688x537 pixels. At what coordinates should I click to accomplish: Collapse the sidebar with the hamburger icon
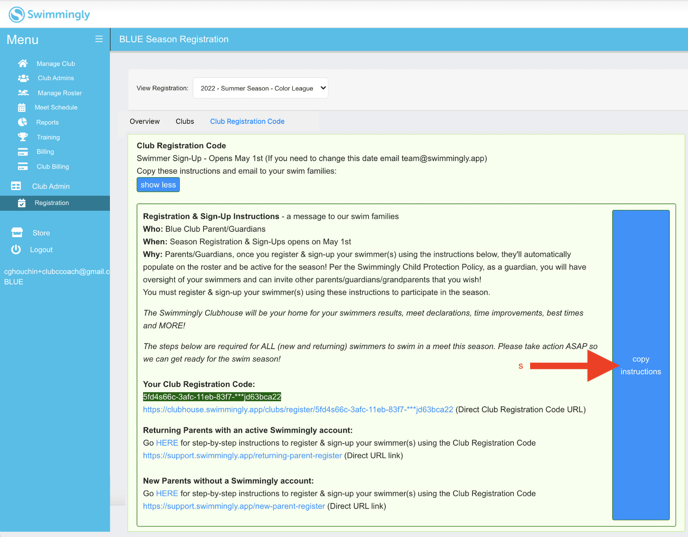tap(99, 39)
